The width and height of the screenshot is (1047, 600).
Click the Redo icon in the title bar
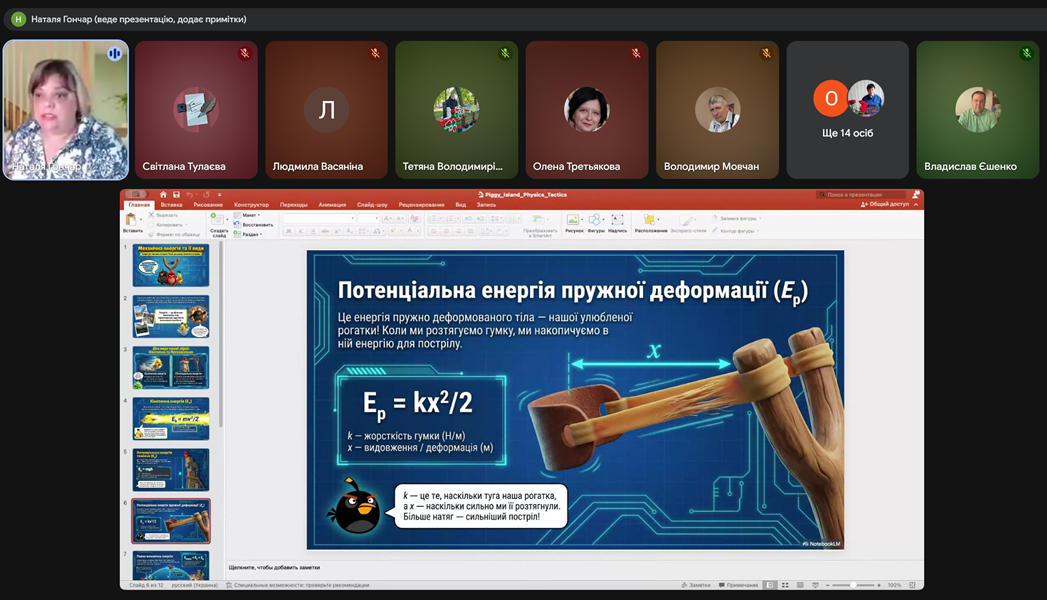click(x=206, y=194)
